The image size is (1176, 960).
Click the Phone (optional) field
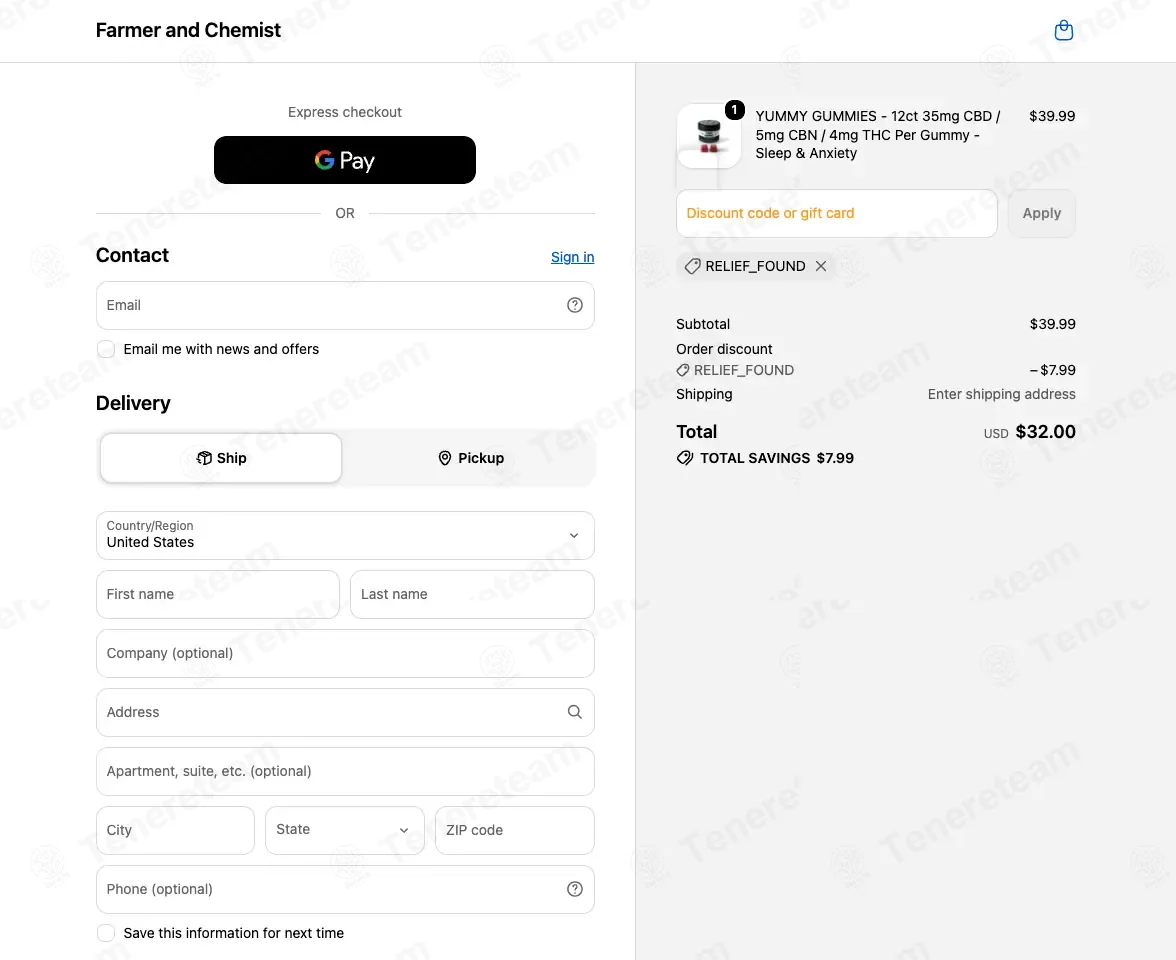tap(345, 890)
